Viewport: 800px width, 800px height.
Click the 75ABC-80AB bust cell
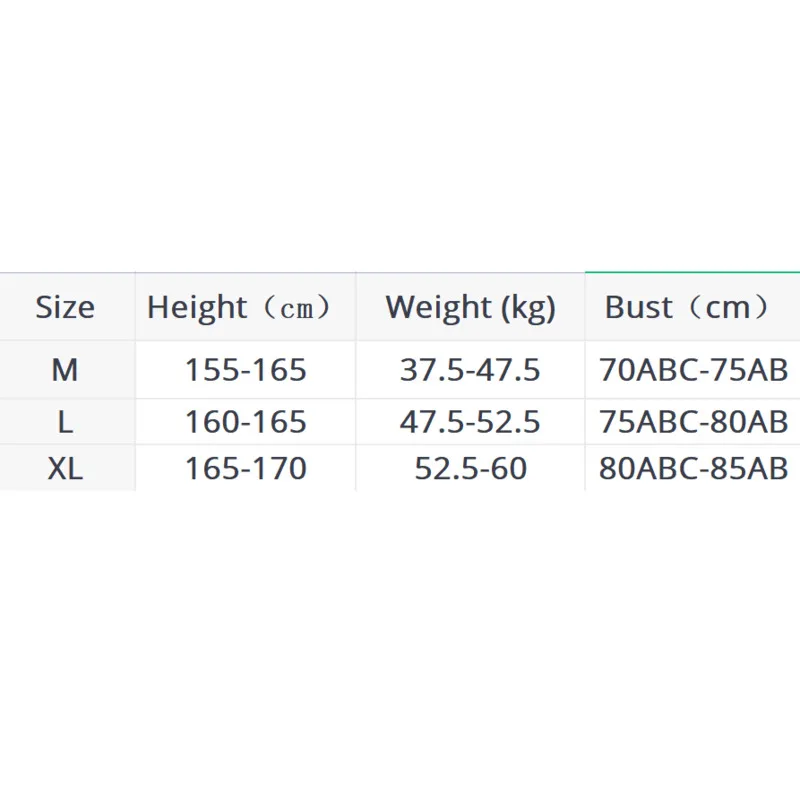pos(694,421)
